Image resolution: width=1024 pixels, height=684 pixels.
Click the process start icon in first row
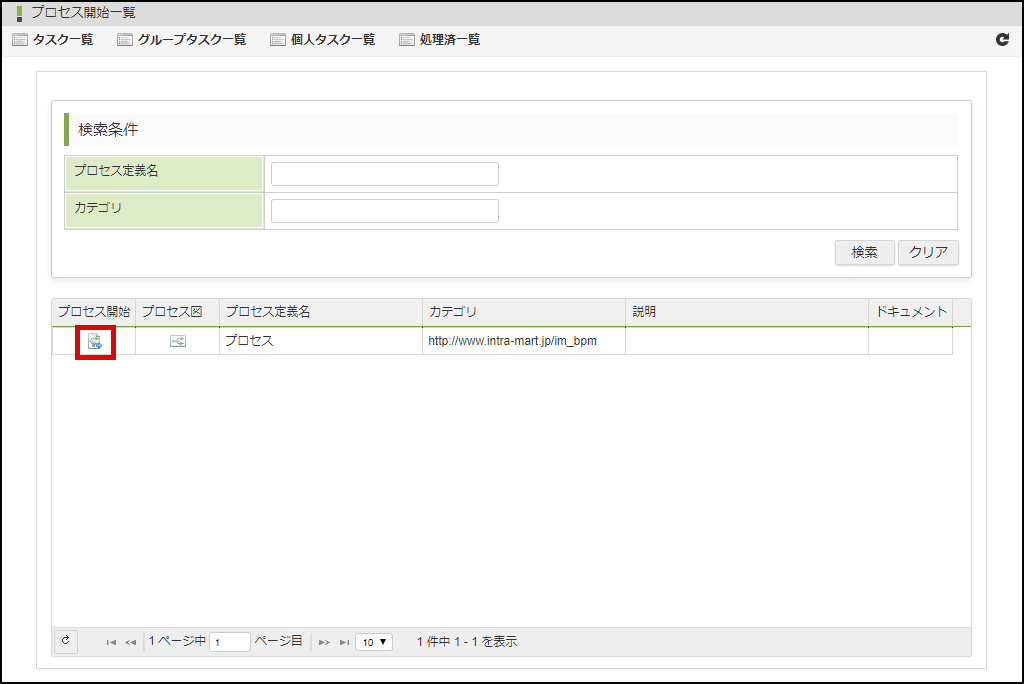[x=95, y=342]
